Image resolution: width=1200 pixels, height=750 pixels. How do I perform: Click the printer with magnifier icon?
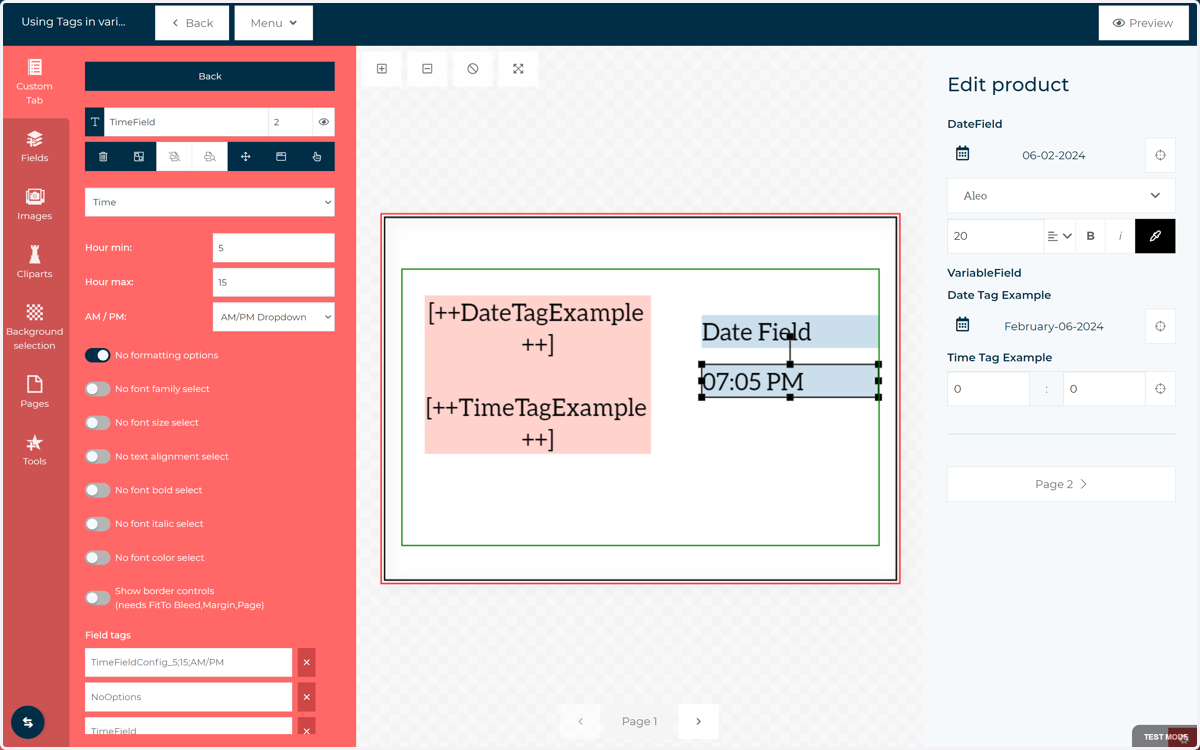click(210, 157)
